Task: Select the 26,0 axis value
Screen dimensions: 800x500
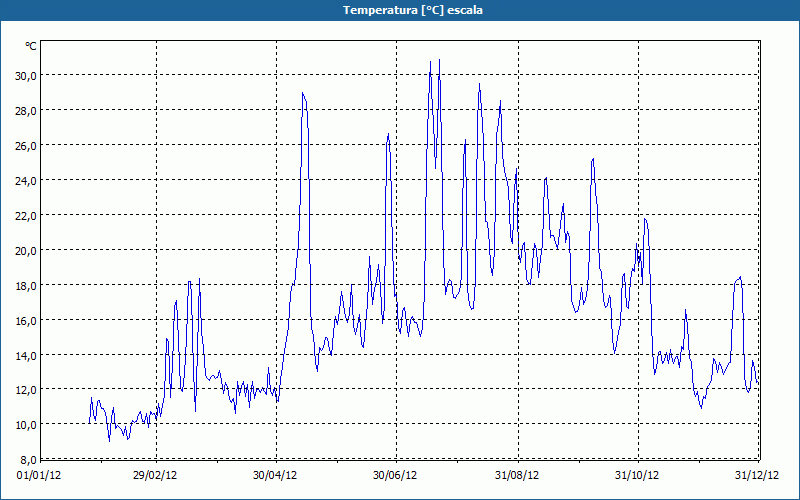Action: tap(26, 145)
